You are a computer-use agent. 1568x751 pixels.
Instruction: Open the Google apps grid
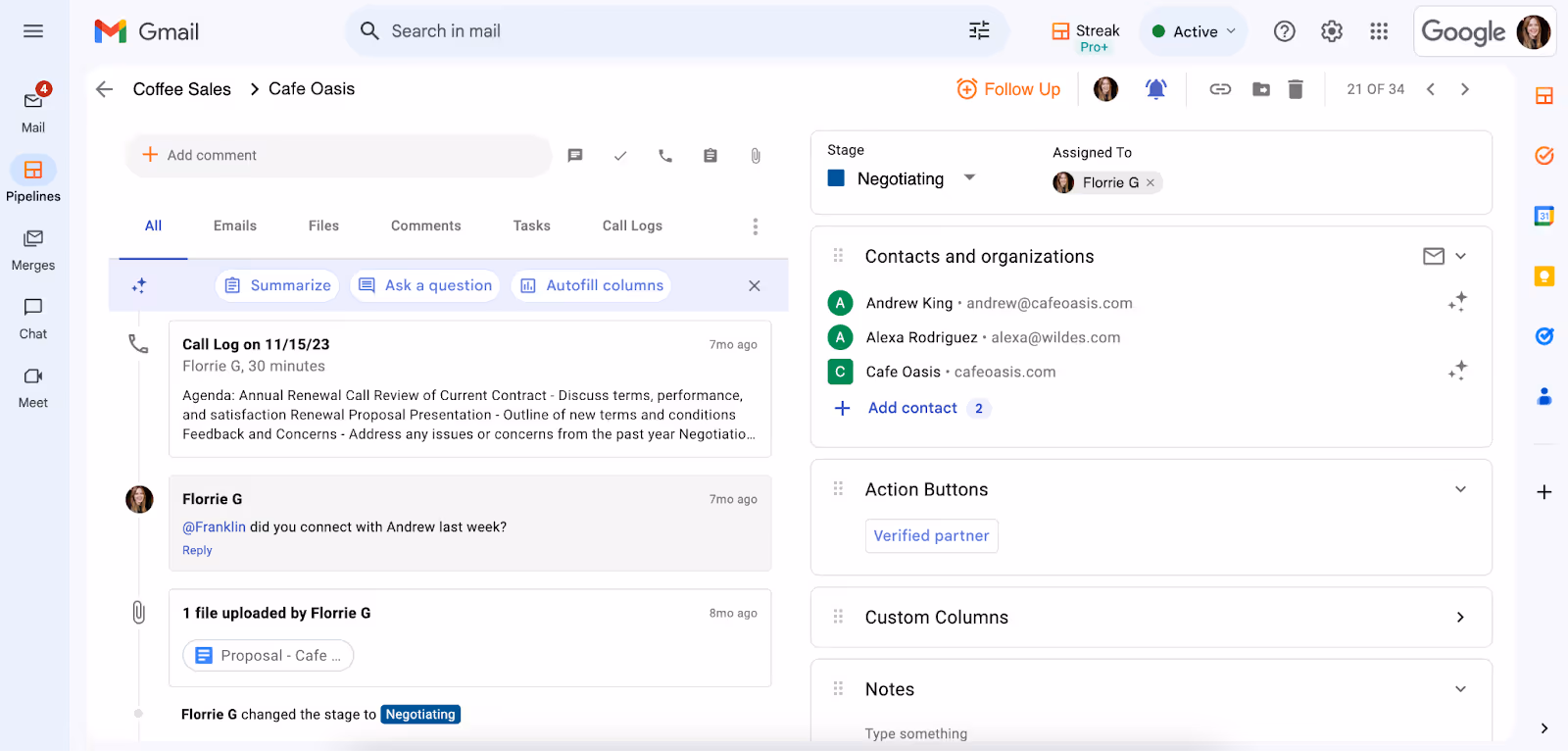click(x=1379, y=31)
